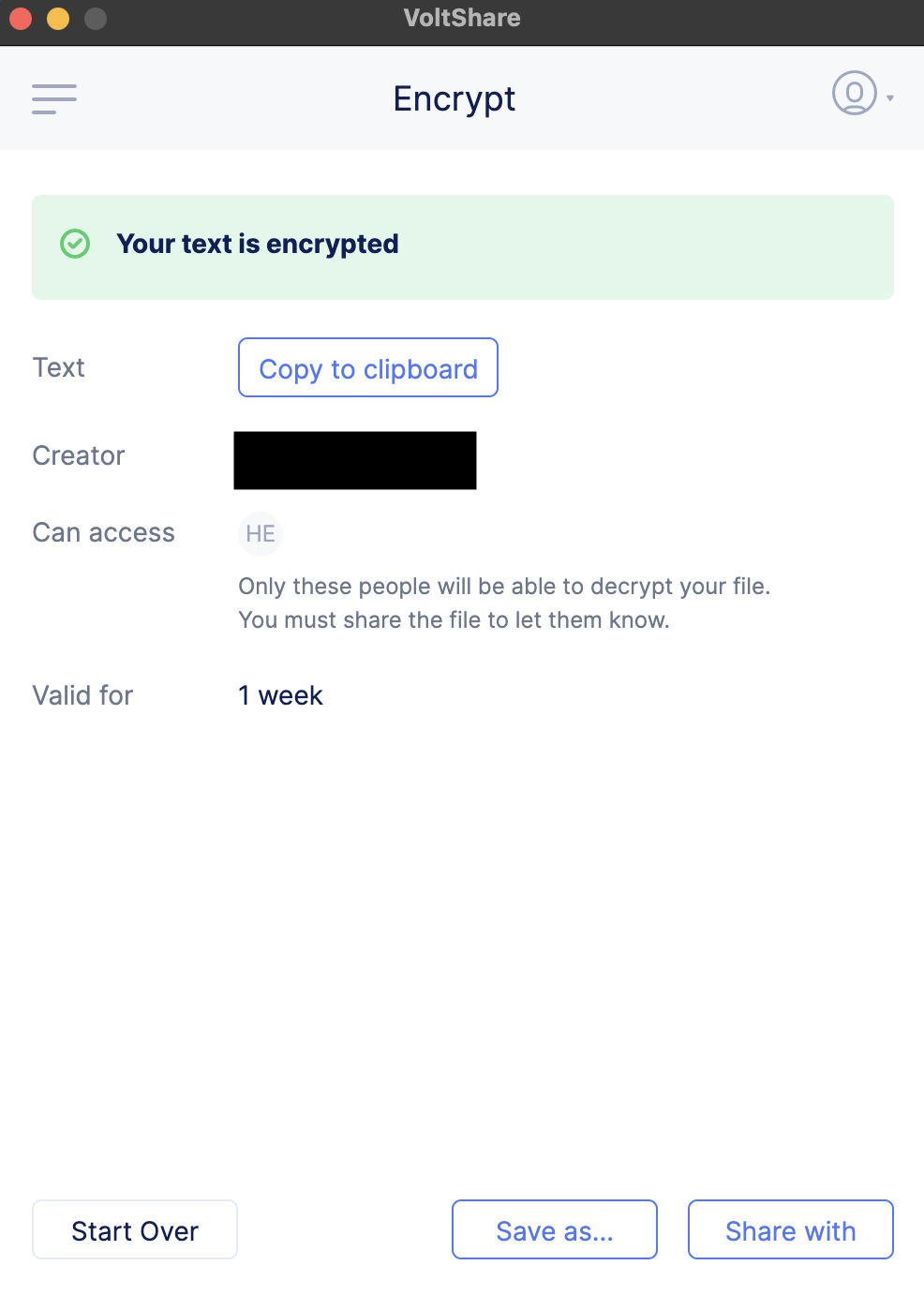The width and height of the screenshot is (924, 1295).
Task: Click the Creator row label
Action: point(78,455)
